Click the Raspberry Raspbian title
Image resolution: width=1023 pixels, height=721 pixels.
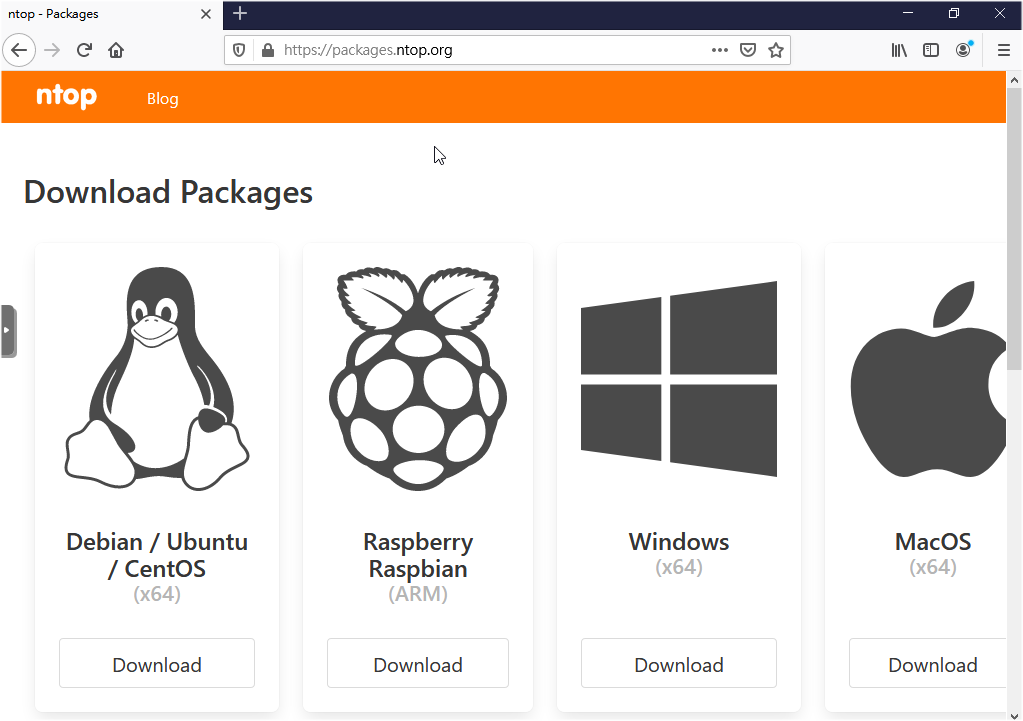[418, 555]
